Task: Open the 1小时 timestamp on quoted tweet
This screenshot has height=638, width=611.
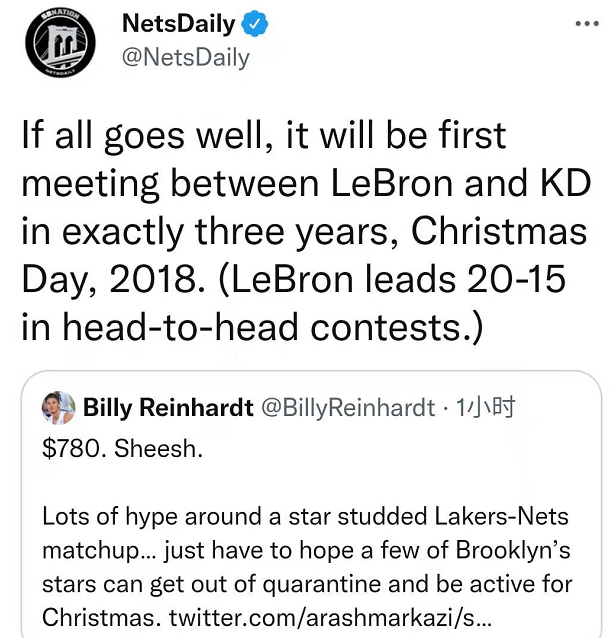Action: (x=485, y=407)
